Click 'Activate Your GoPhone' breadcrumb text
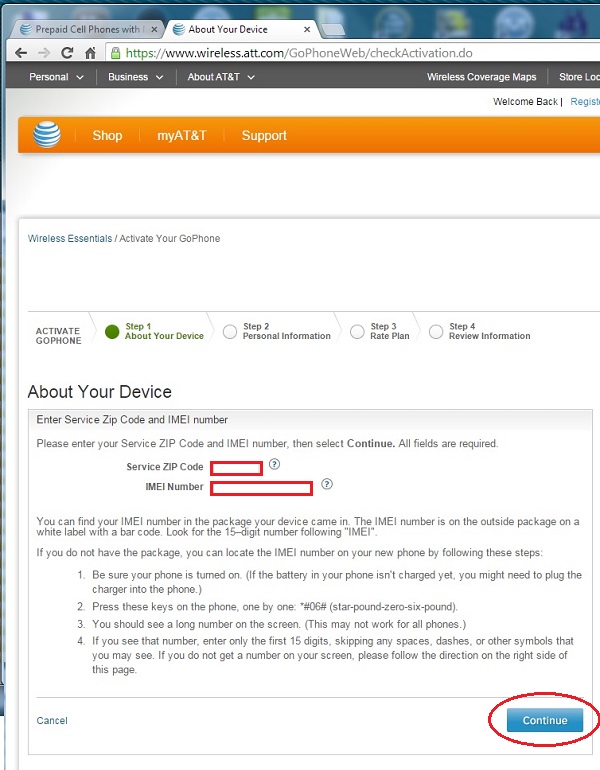Screen dimensions: 600x770 tap(169, 239)
